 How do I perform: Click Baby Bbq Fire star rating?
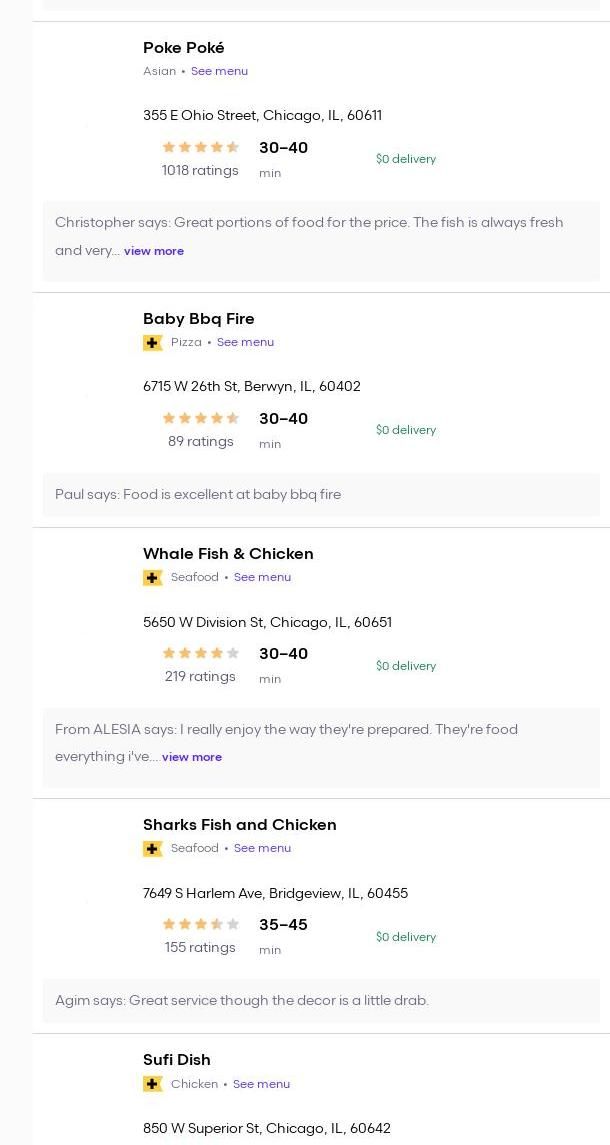[201, 418]
